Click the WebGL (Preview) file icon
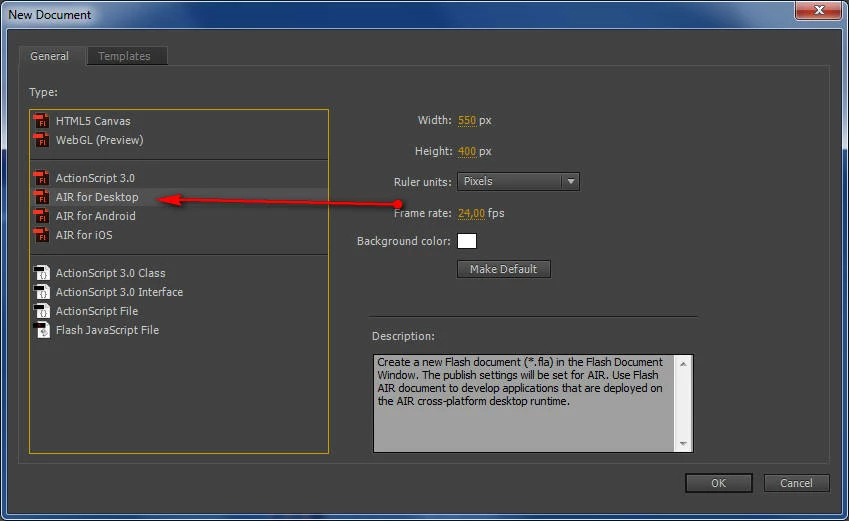 (x=41, y=140)
